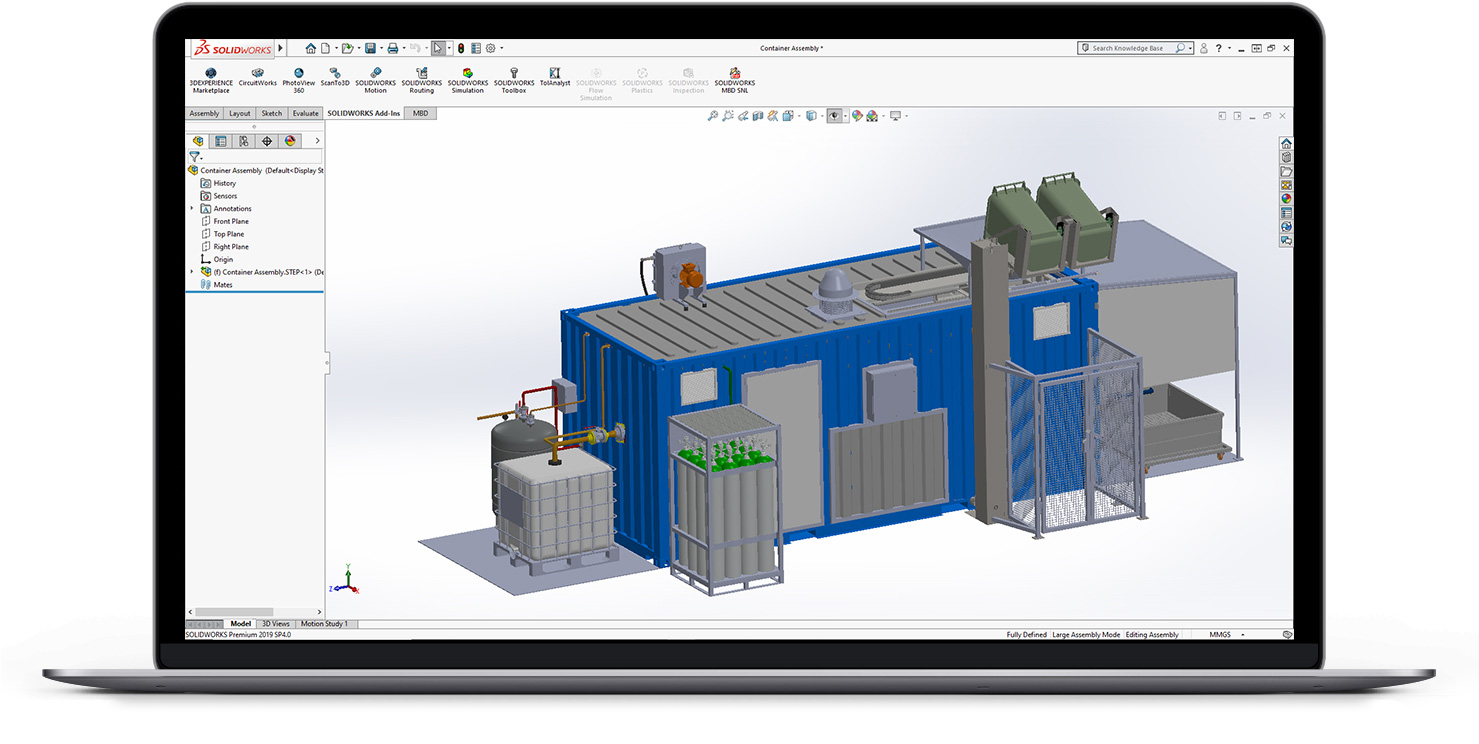Screen dimensions: 1479x744
Task: Click the Save icon in the top toolbar
Action: coord(370,48)
